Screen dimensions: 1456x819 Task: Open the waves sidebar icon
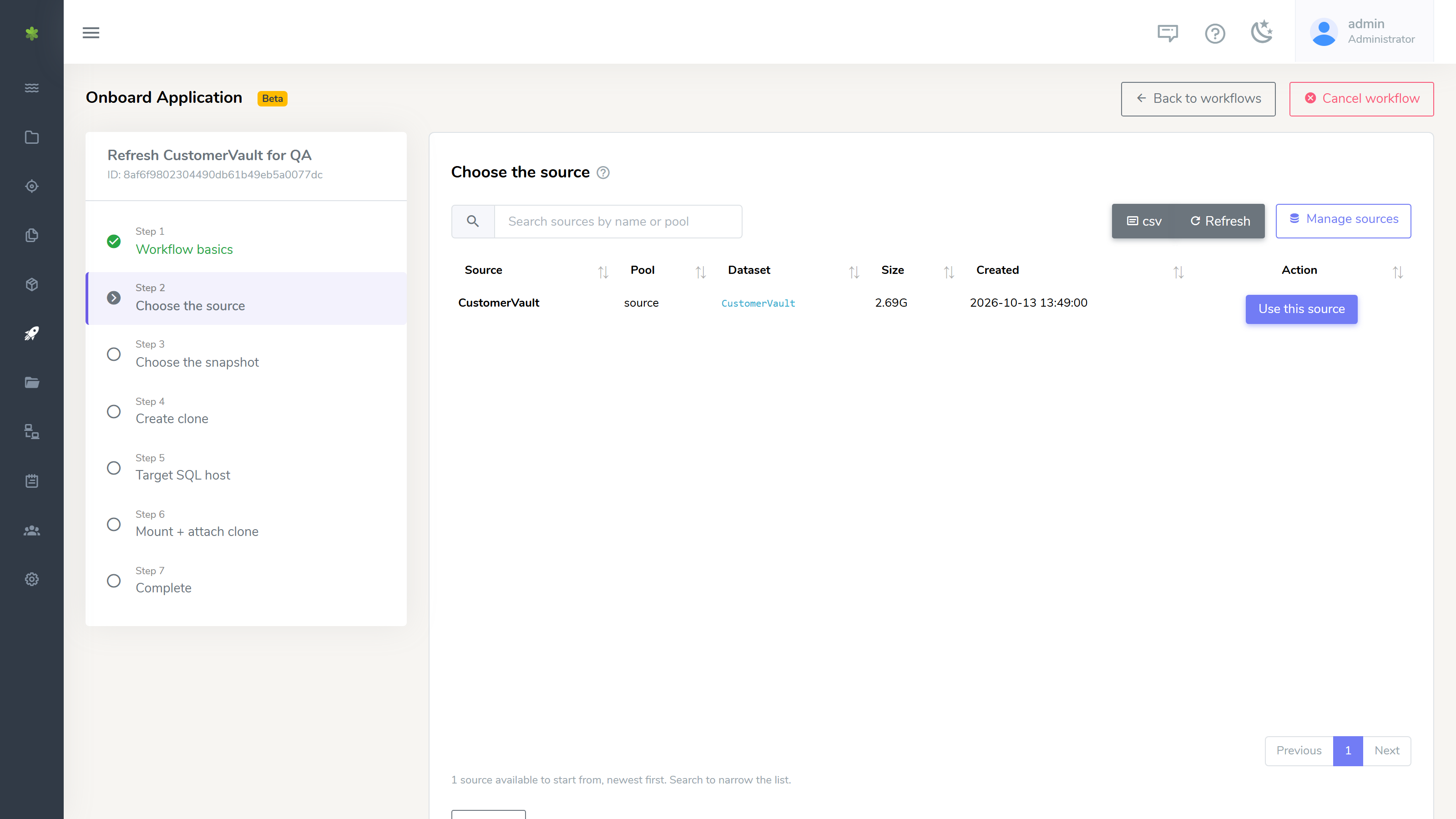click(32, 88)
